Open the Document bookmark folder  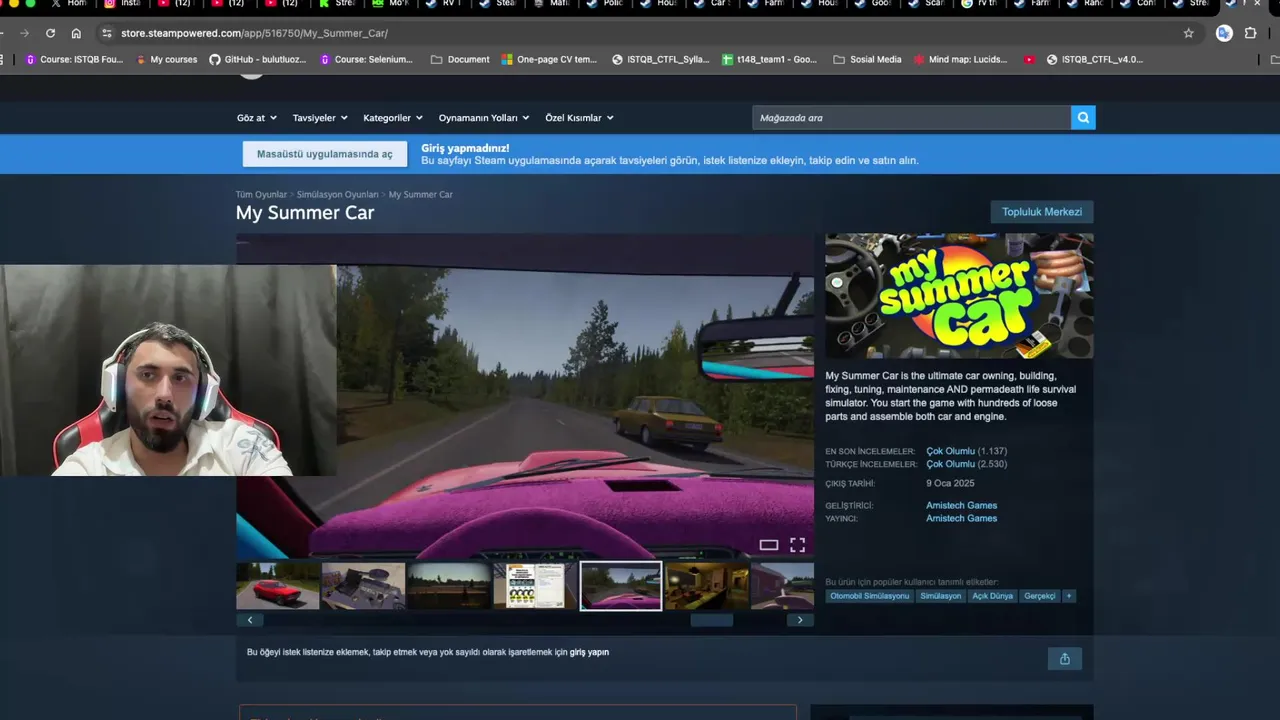[x=460, y=59]
